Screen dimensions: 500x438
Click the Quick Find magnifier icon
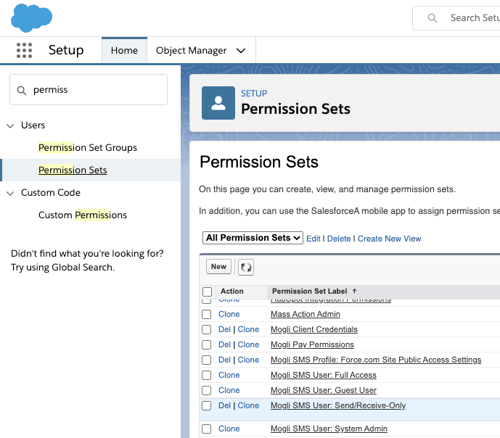click(x=21, y=90)
